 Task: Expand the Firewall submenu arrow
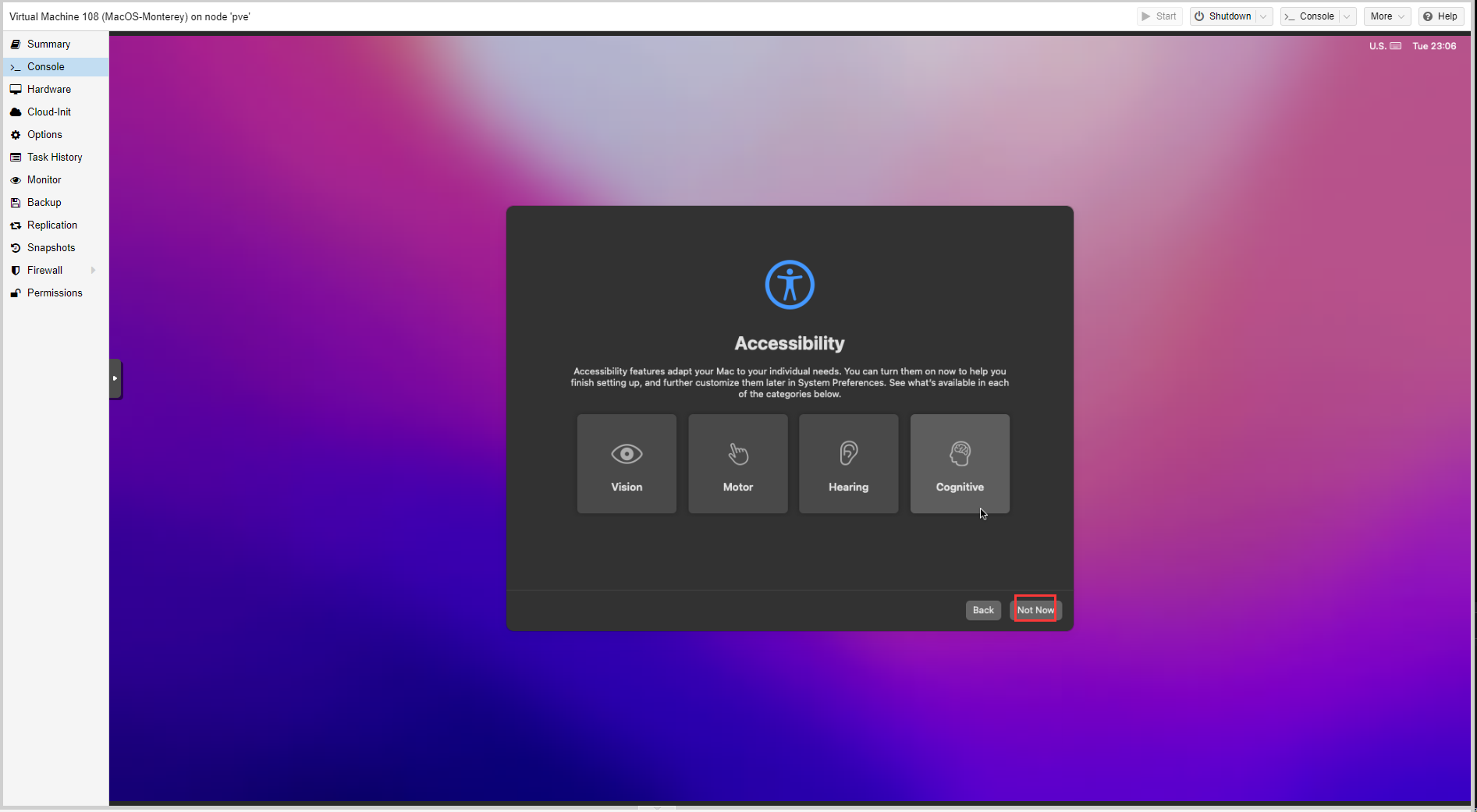(x=94, y=271)
